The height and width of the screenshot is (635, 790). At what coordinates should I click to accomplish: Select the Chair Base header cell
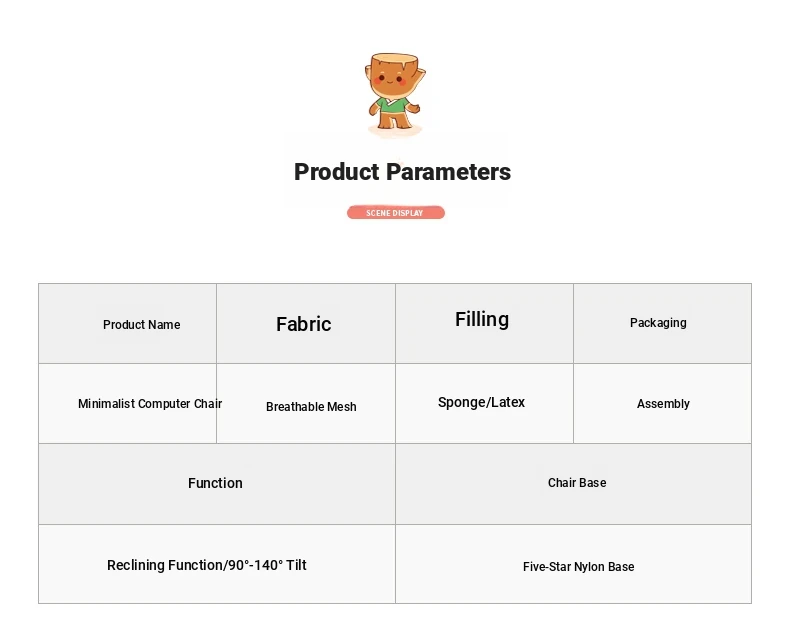[573, 484]
